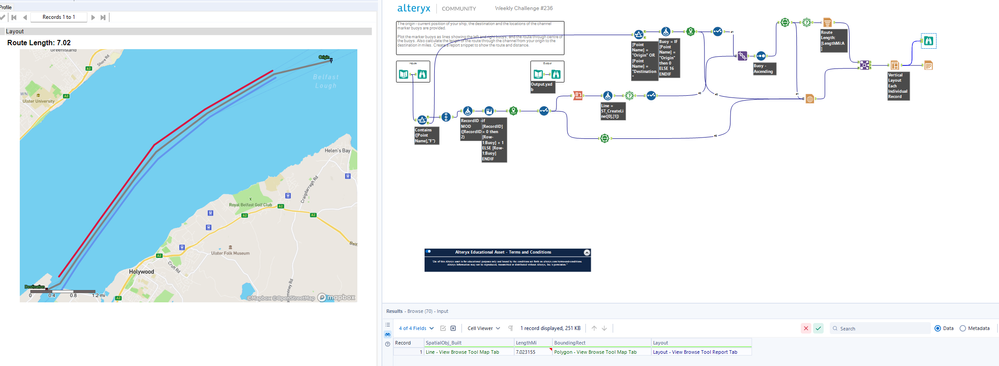The width and height of the screenshot is (999, 366).
Task: Open Line - View Browse Tool Map Tab
Action: tap(463, 352)
